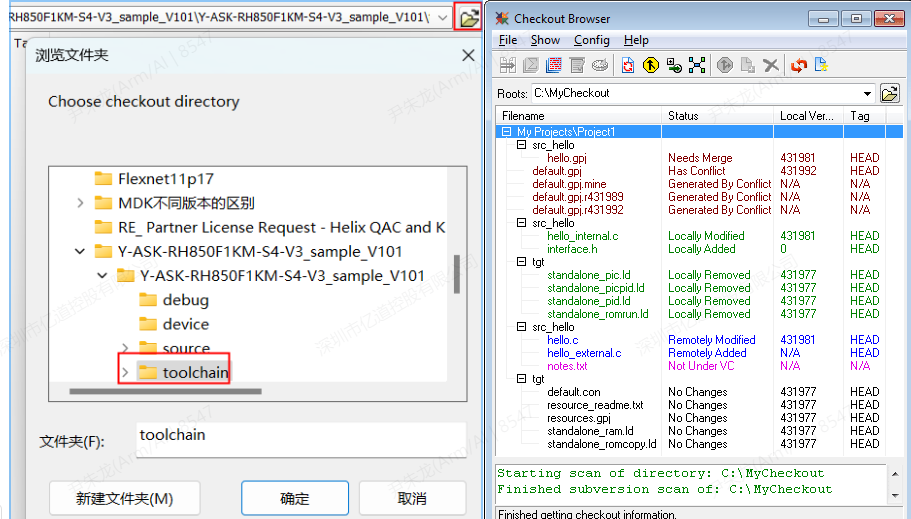The image size is (911, 519).
Task: Click the orange circular refresh arrows icon
Action: point(798,65)
